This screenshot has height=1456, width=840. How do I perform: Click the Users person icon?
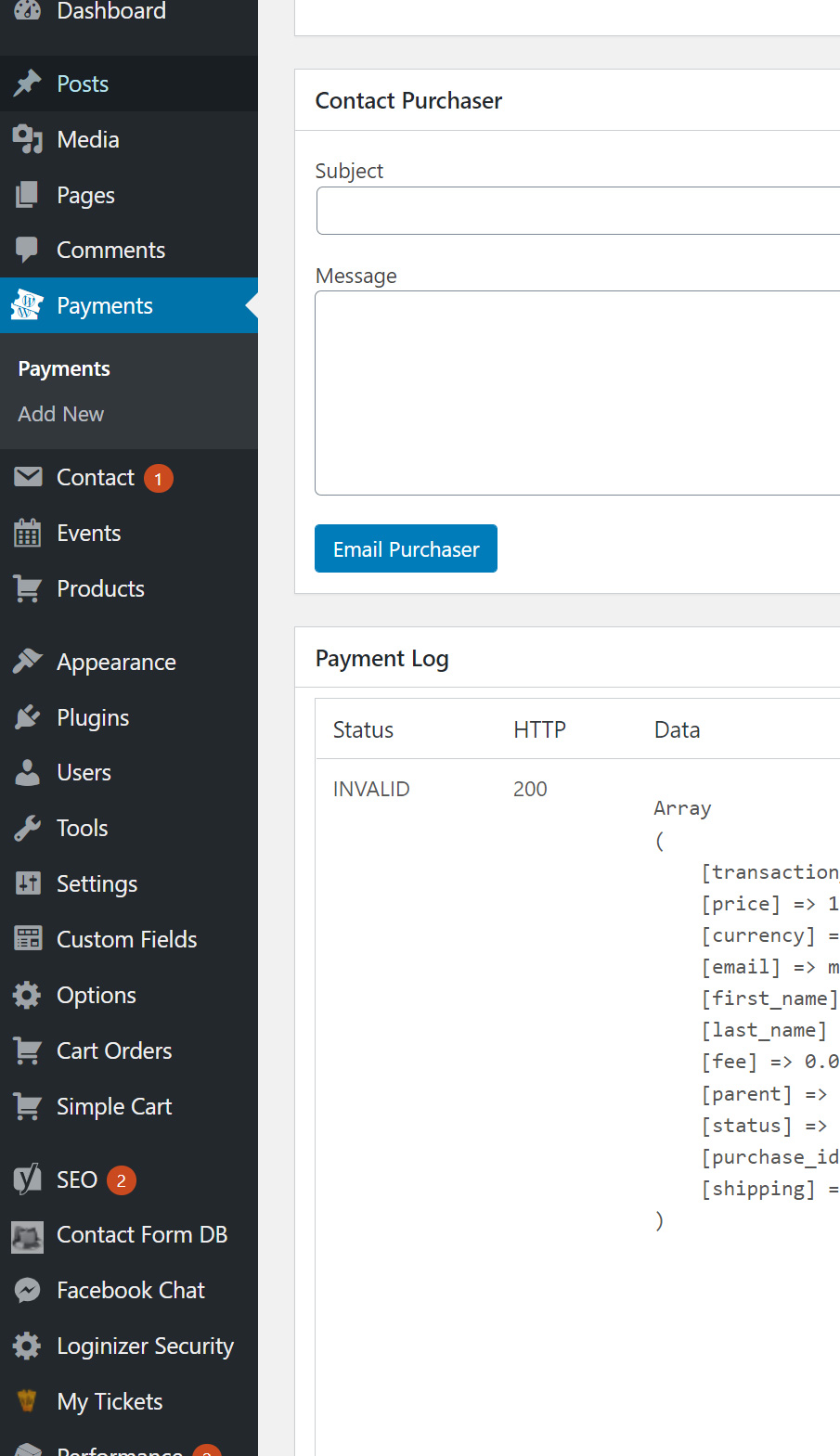tap(27, 772)
